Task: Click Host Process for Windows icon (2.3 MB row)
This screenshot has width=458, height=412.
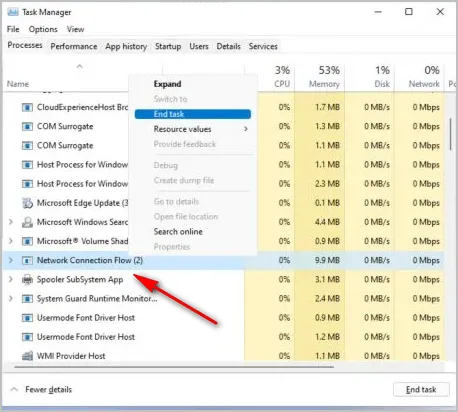Action: pos(27,184)
